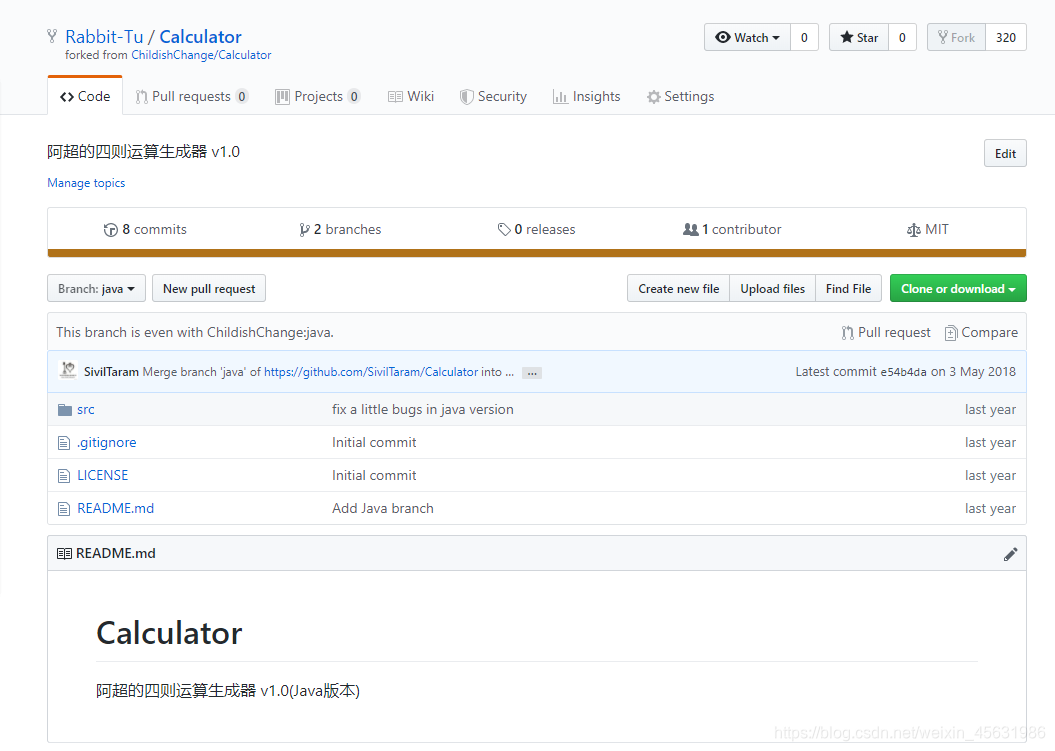This screenshot has width=1055, height=751.
Task: Click Edit description button
Action: coord(1005,153)
